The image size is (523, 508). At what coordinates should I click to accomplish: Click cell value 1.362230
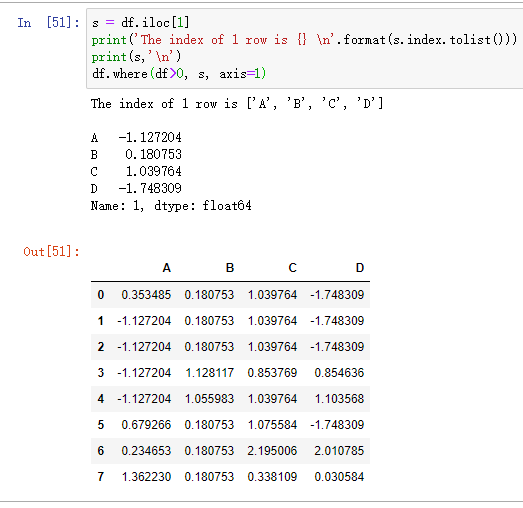tap(146, 477)
